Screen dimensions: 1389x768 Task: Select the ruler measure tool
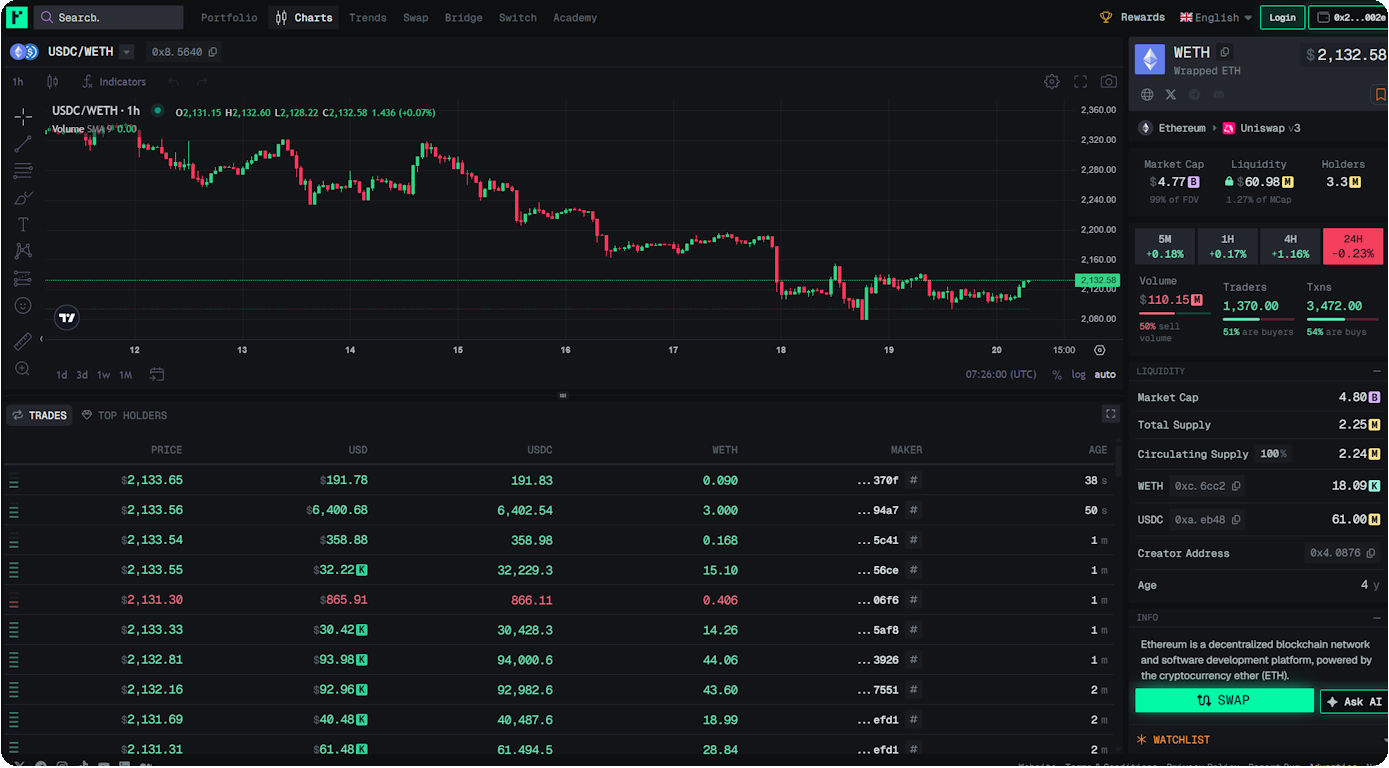22,342
